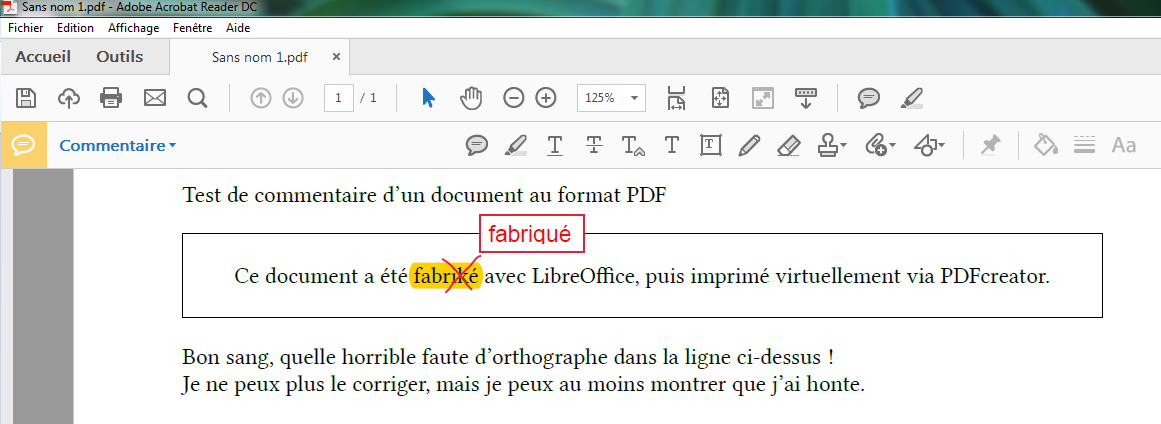Click the line thickness icon
The image size is (1161, 424).
click(x=1084, y=145)
